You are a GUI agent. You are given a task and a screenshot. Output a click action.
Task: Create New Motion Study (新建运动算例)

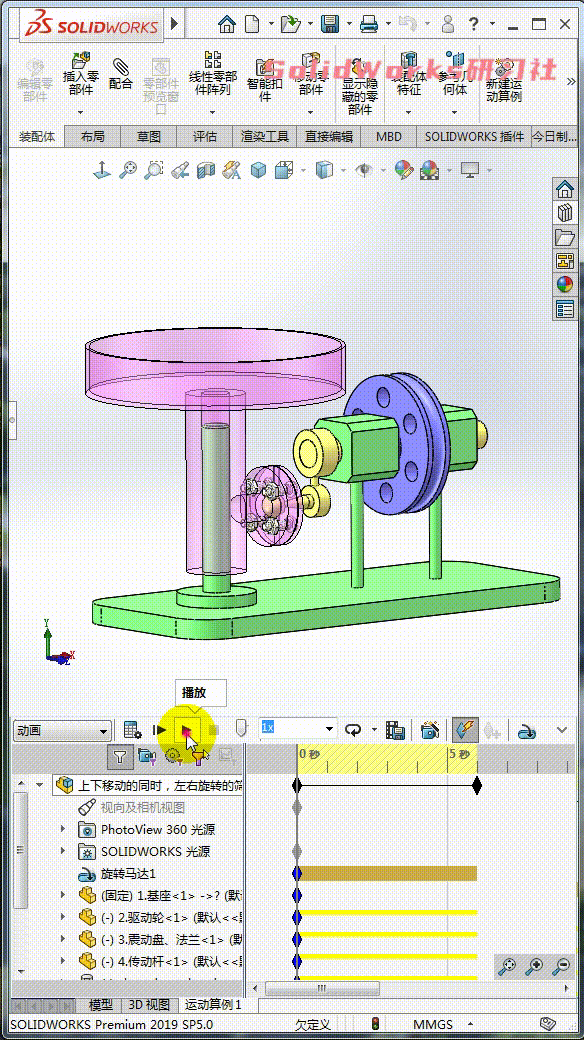pos(504,80)
